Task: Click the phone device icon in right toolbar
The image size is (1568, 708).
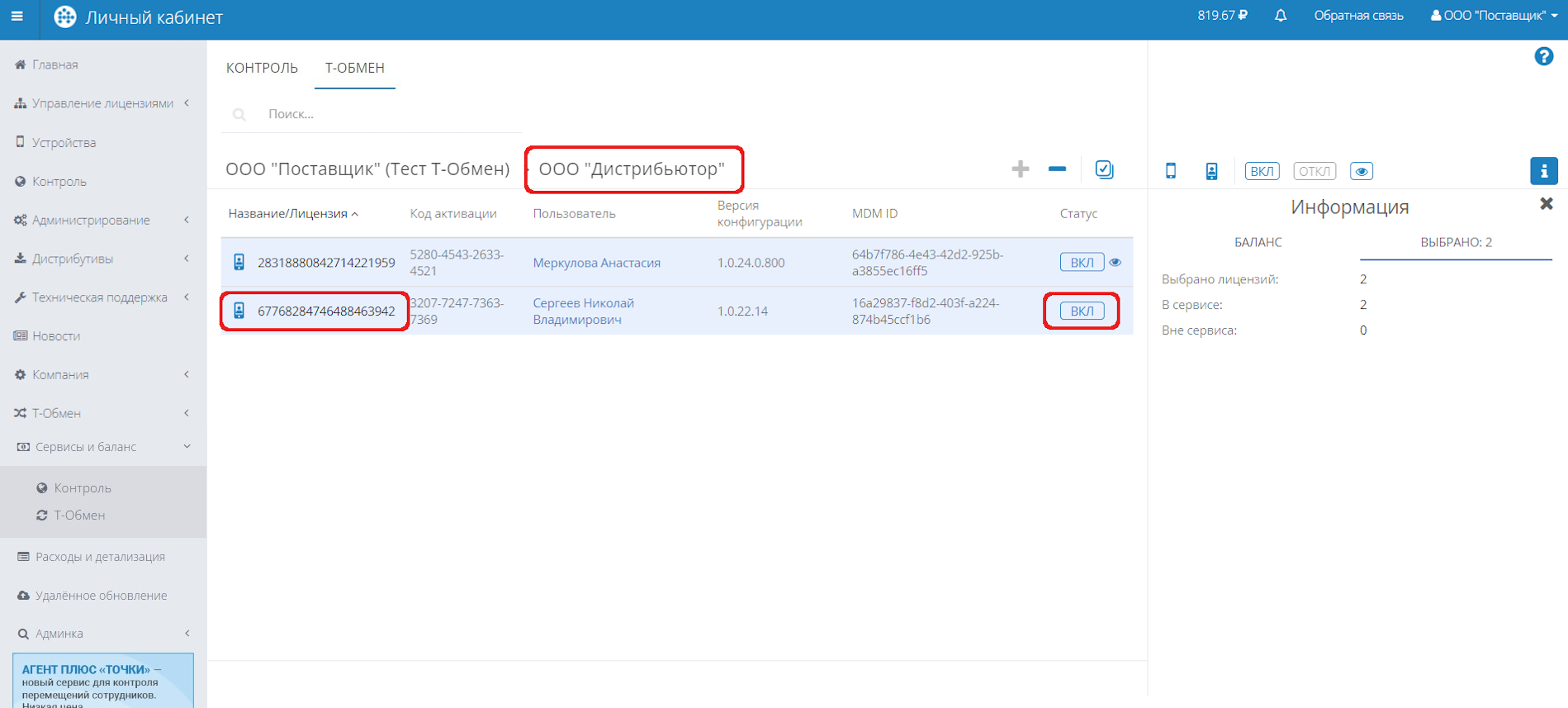Action: coord(1170,171)
